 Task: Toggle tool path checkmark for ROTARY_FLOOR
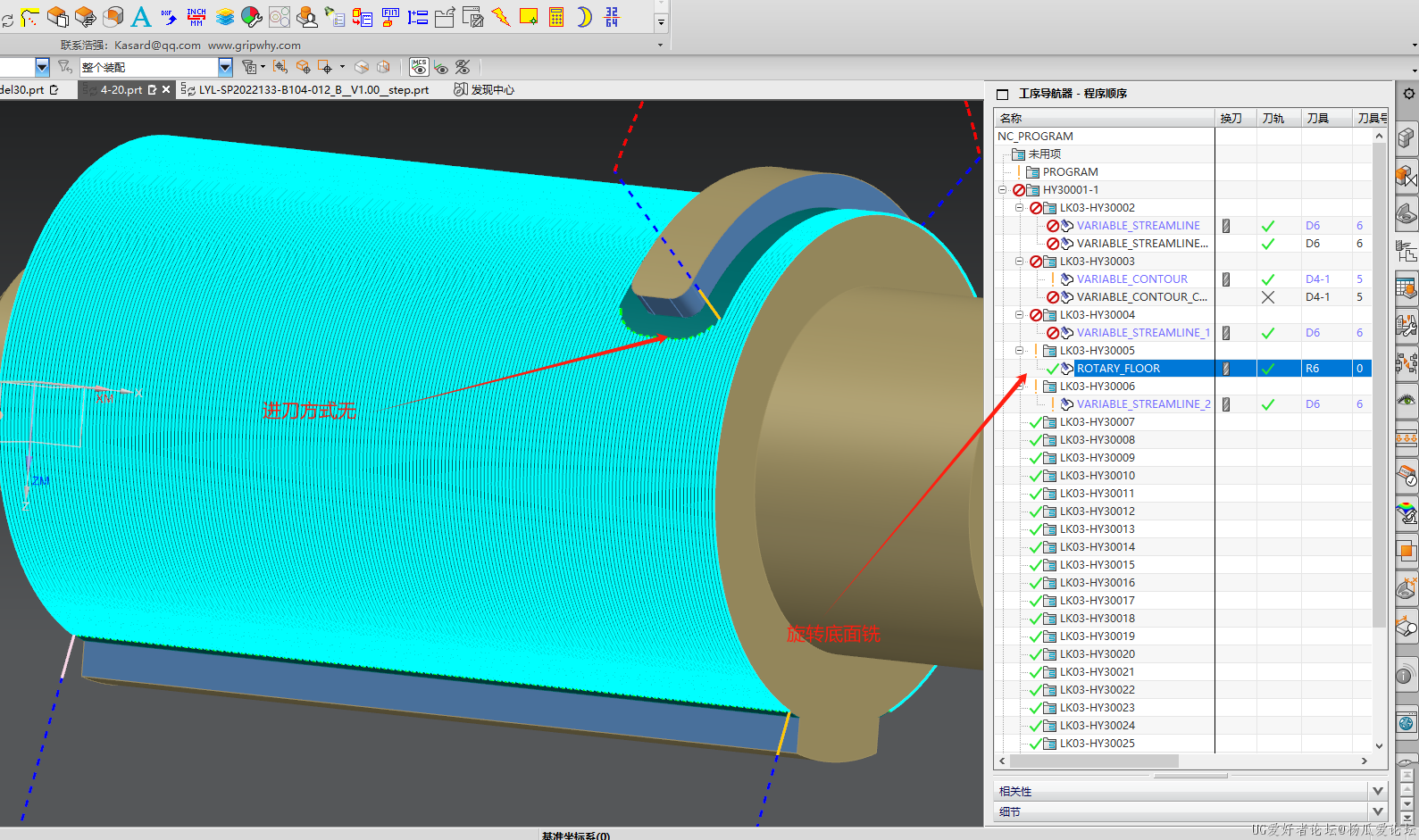click(x=1268, y=369)
